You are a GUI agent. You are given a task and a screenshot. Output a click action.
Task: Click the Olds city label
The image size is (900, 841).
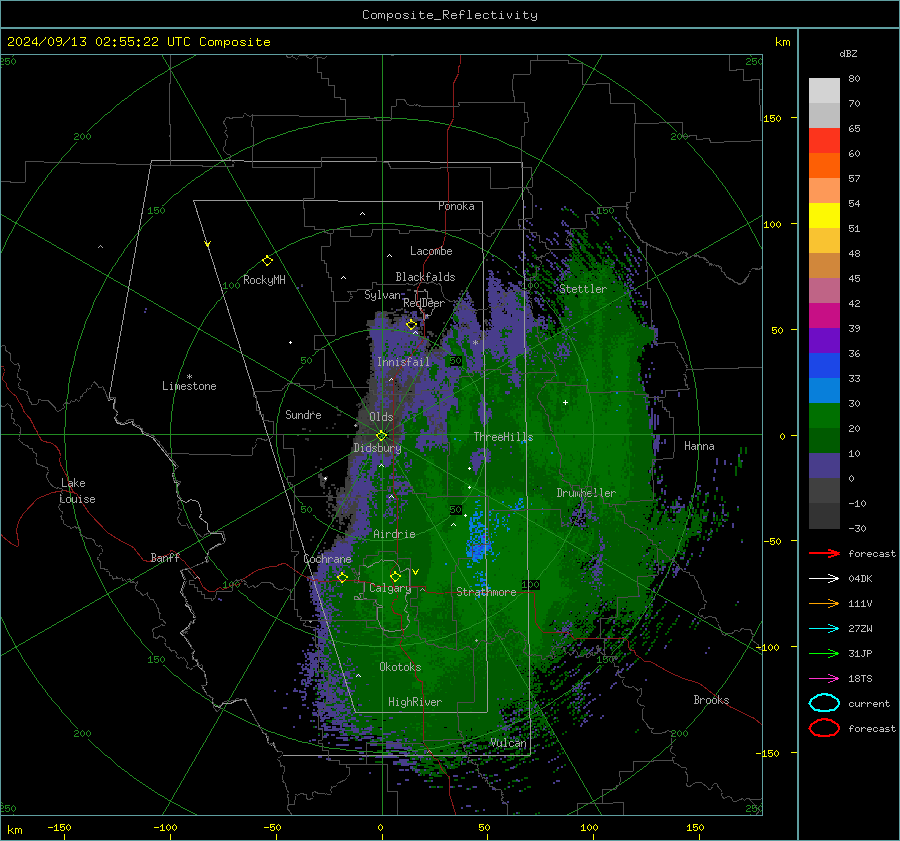(x=381, y=417)
